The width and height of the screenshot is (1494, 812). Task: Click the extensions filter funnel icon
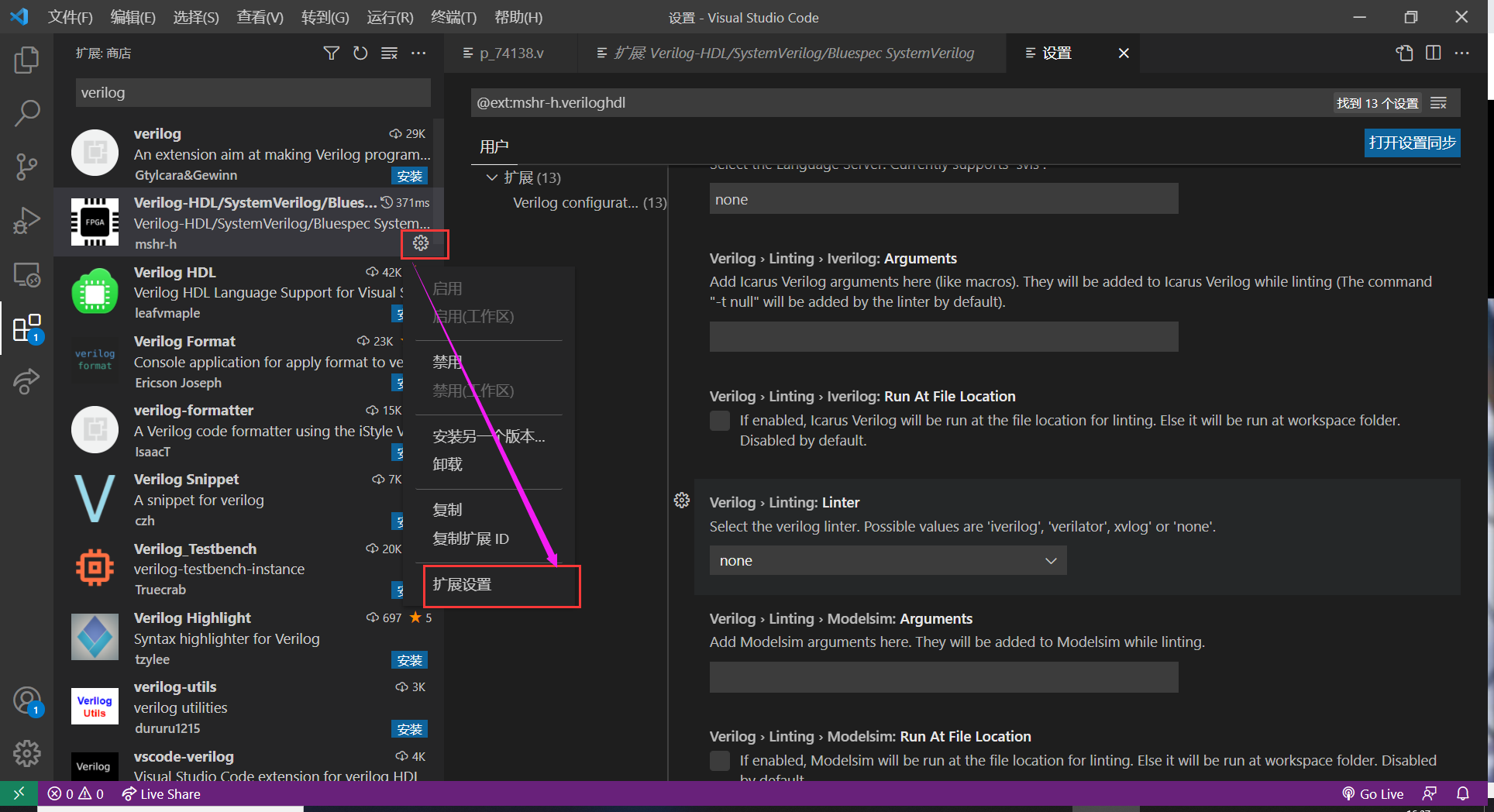tap(331, 53)
